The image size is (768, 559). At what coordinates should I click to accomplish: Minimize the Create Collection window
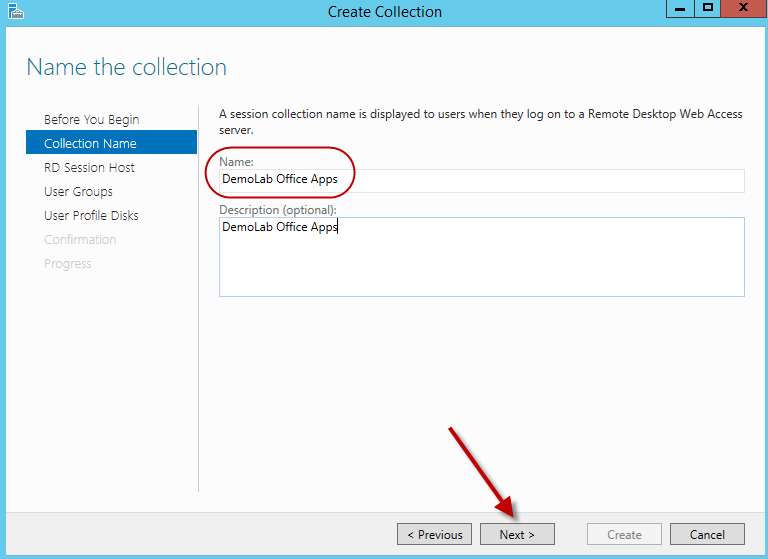tap(679, 9)
